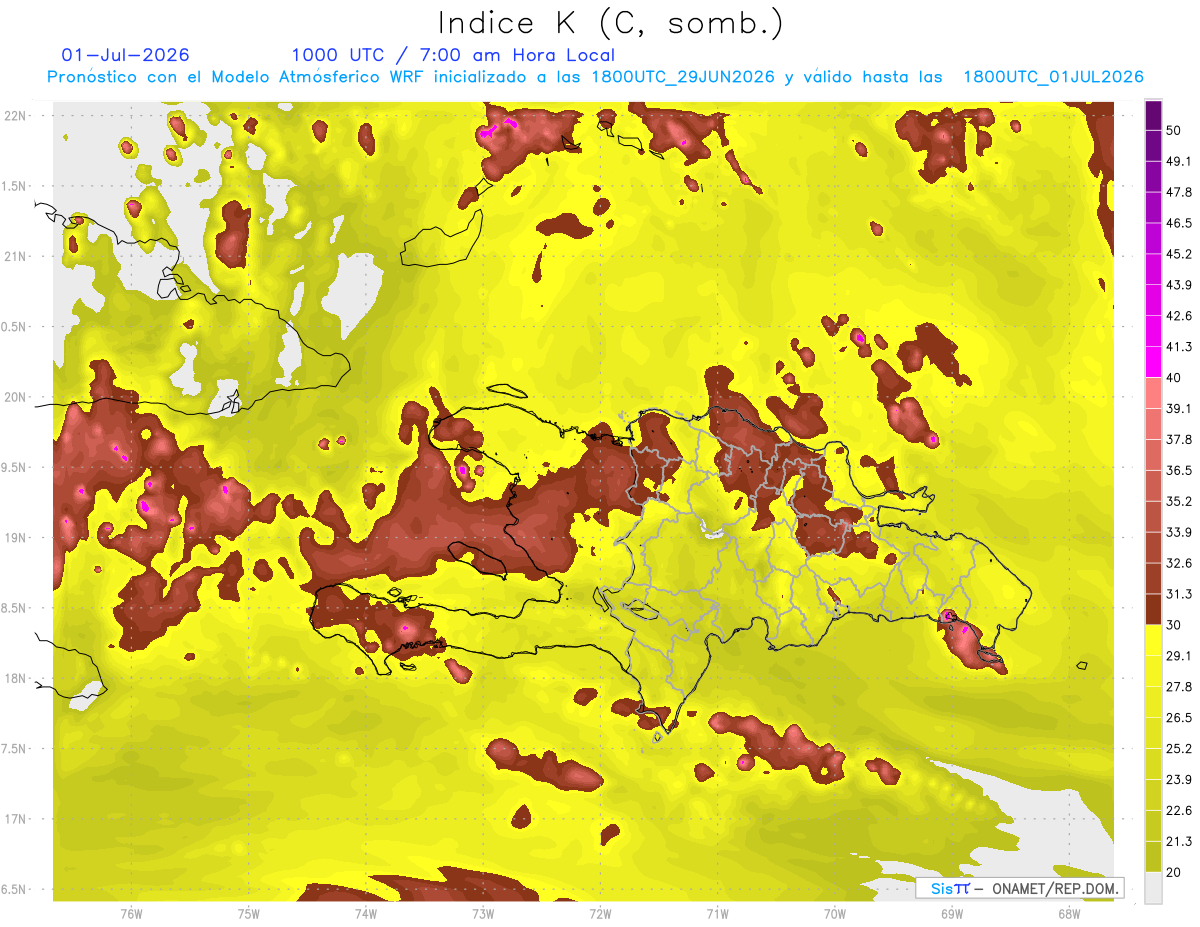Viewport: 1200px width, 927px height.
Task: Click the '70W' longitude label
Action: point(835,914)
